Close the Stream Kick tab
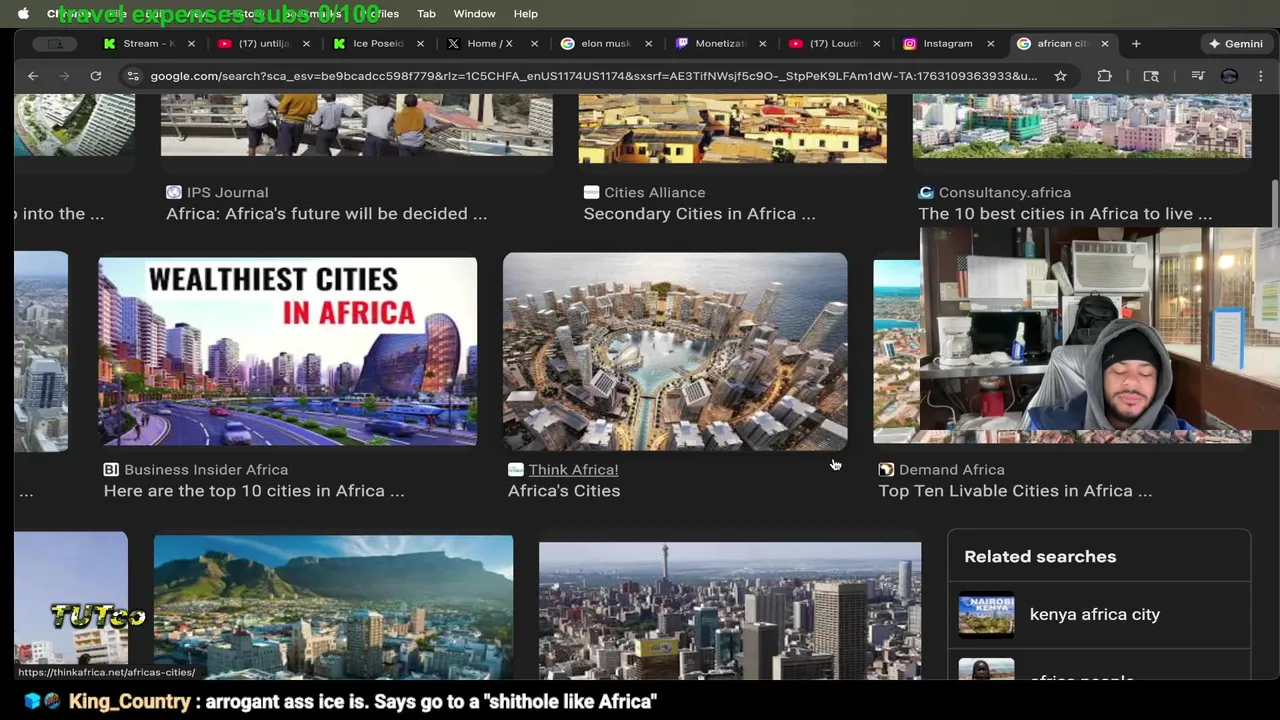 click(x=191, y=44)
